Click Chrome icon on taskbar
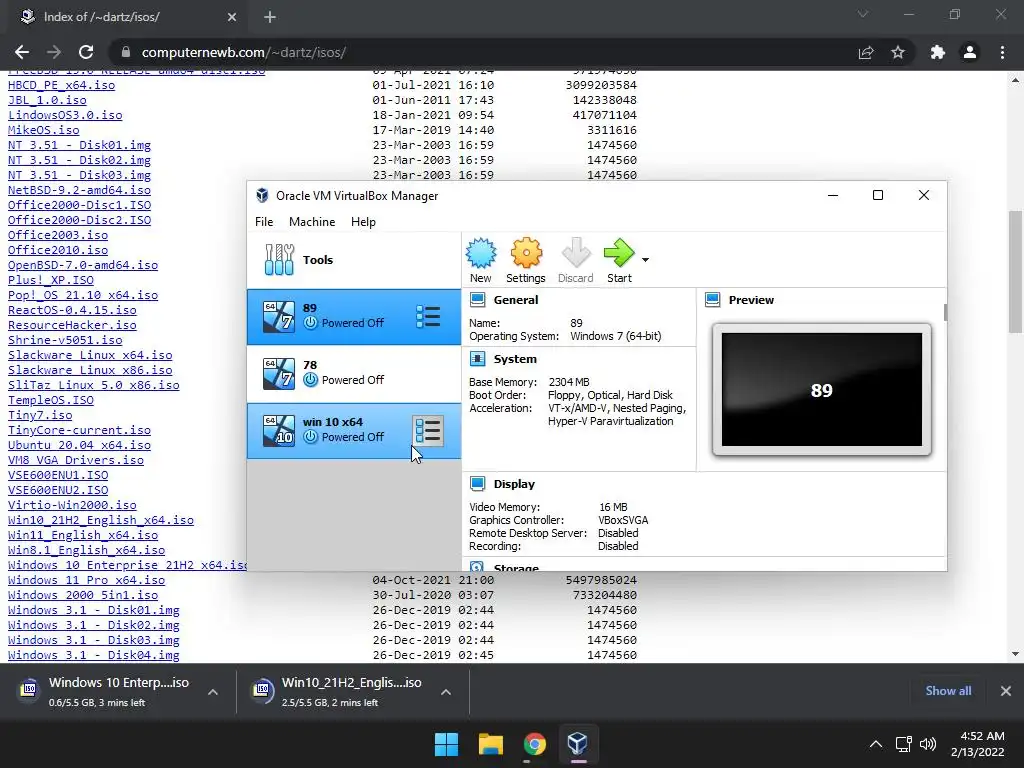 click(x=534, y=744)
